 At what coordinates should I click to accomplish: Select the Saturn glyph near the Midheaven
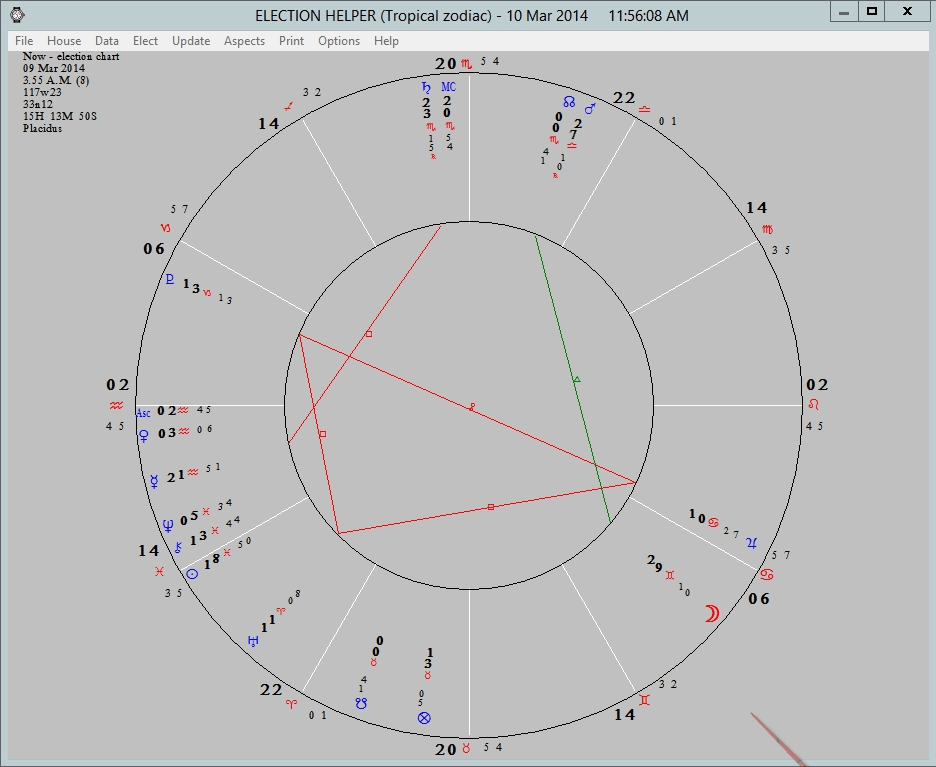coord(426,88)
